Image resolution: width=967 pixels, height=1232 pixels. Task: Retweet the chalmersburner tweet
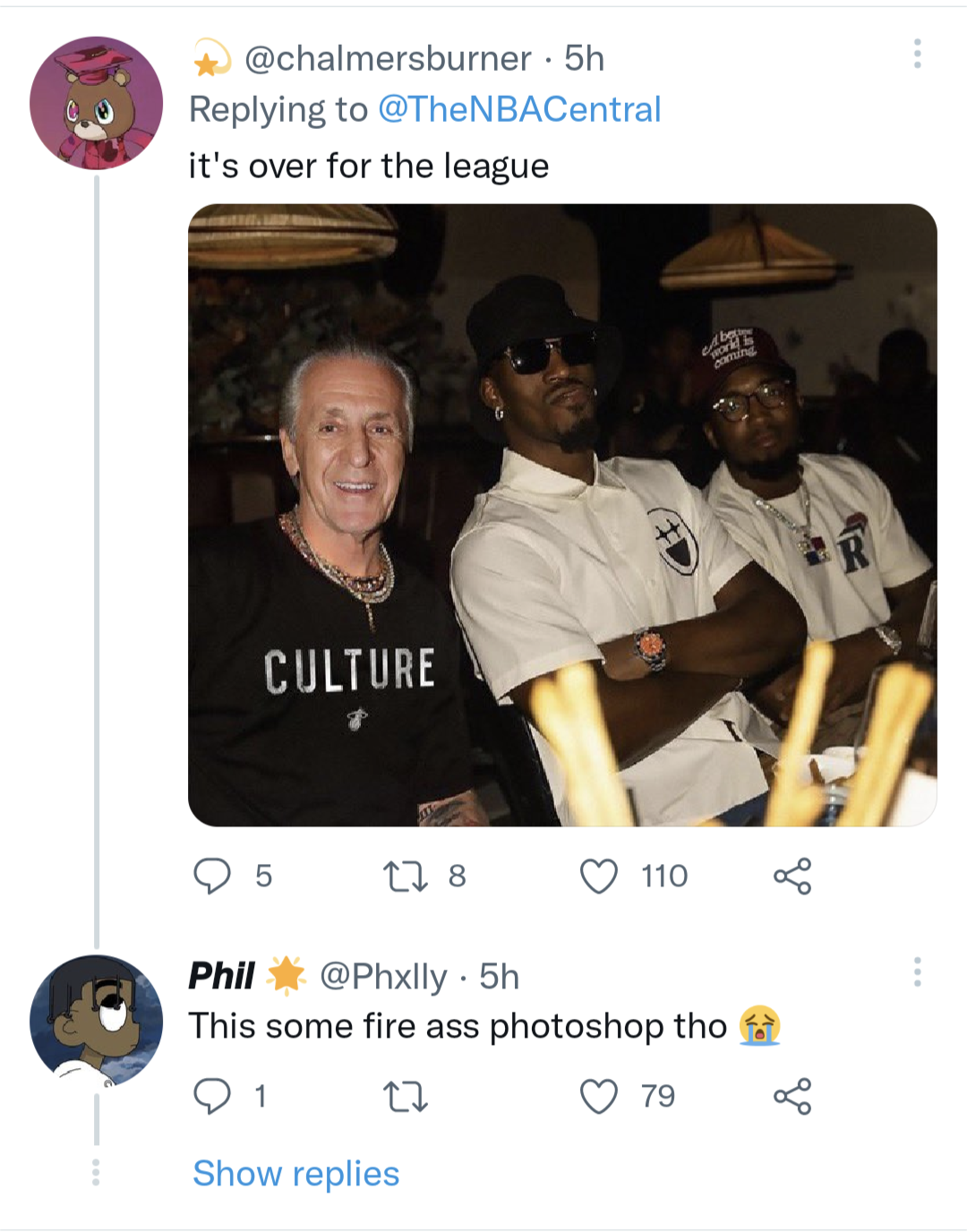(405, 876)
